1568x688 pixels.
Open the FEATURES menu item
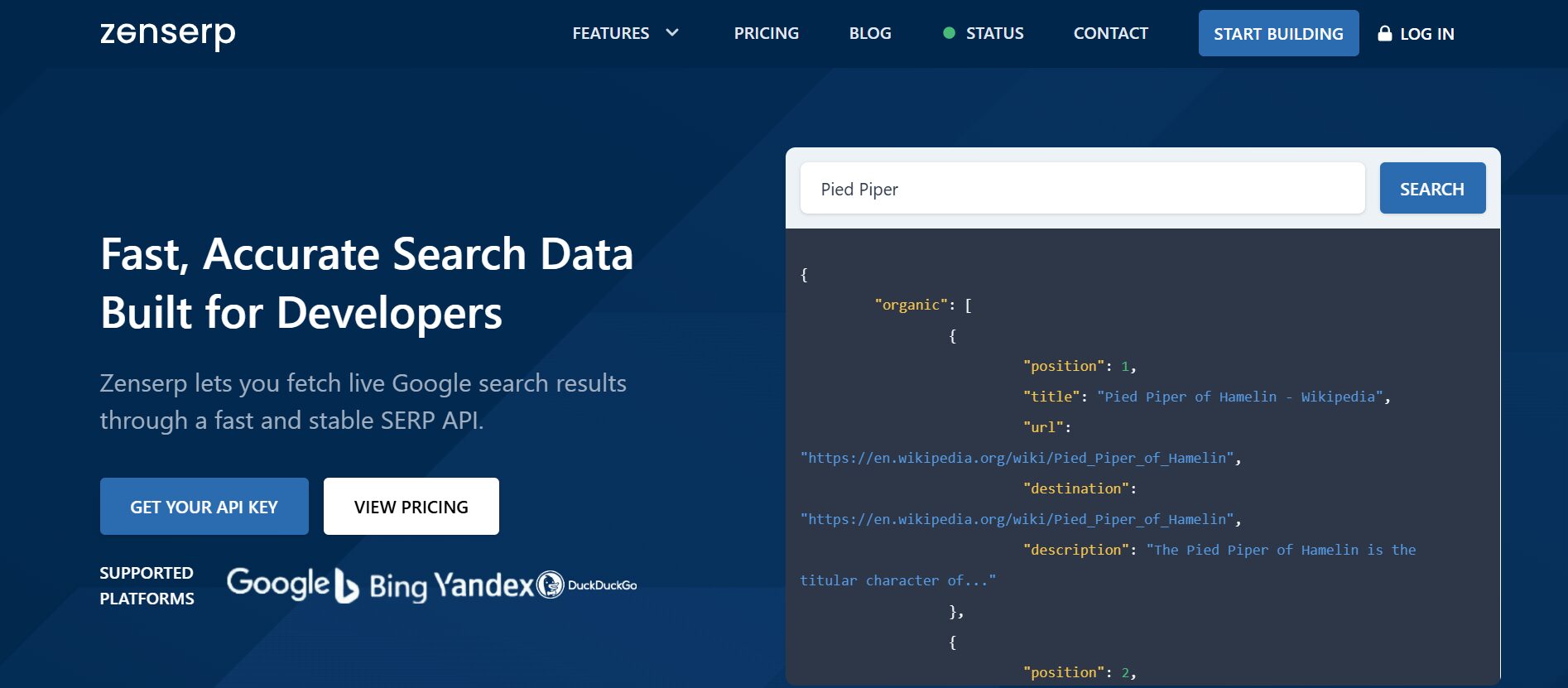[x=611, y=33]
